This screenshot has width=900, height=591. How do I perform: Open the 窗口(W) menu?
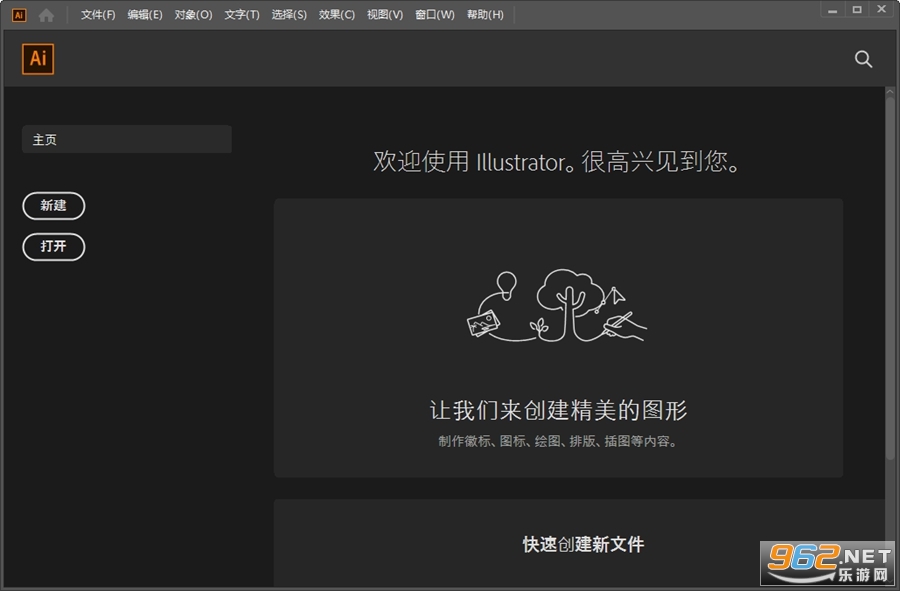[435, 15]
